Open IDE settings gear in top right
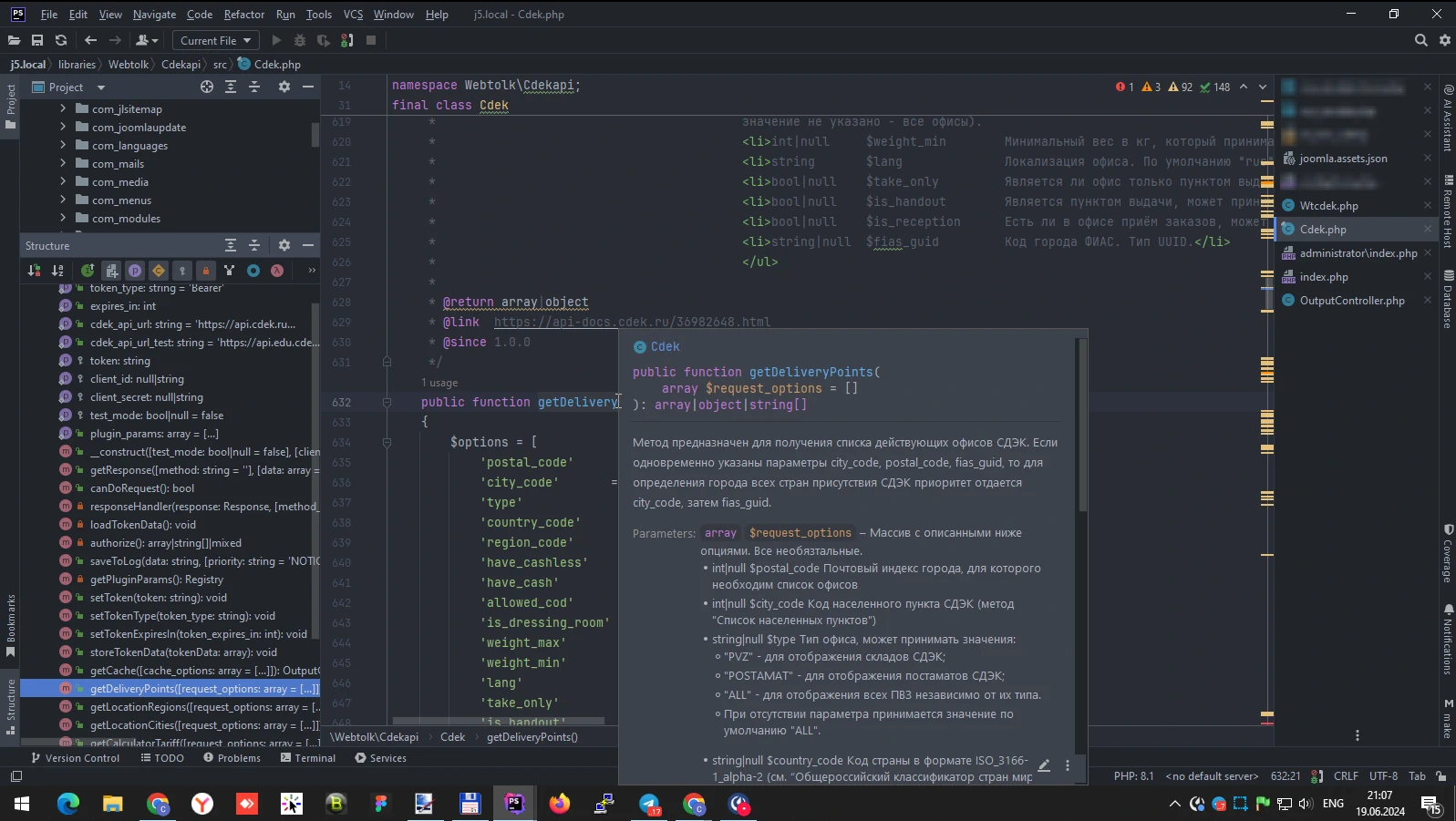This screenshot has width=1456, height=821. (x=1444, y=40)
